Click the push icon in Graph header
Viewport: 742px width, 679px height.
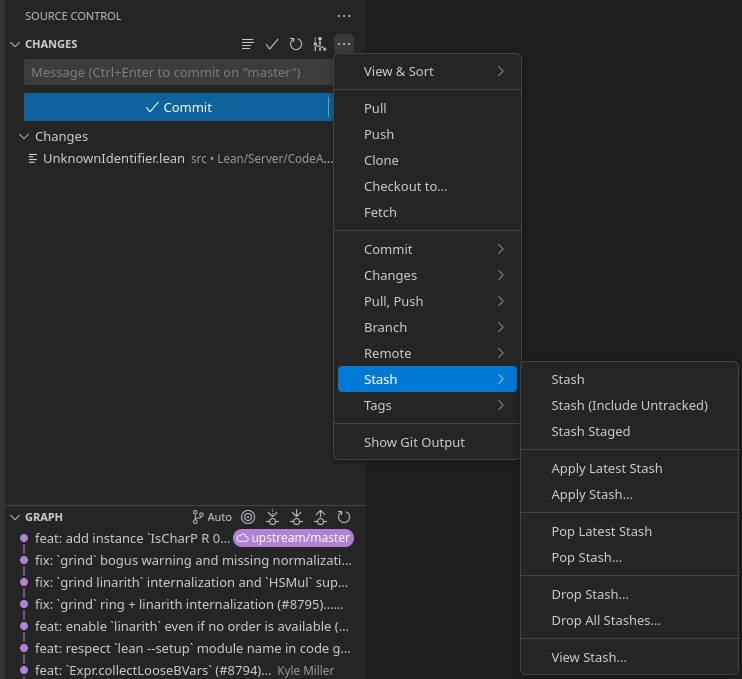[x=320, y=517]
